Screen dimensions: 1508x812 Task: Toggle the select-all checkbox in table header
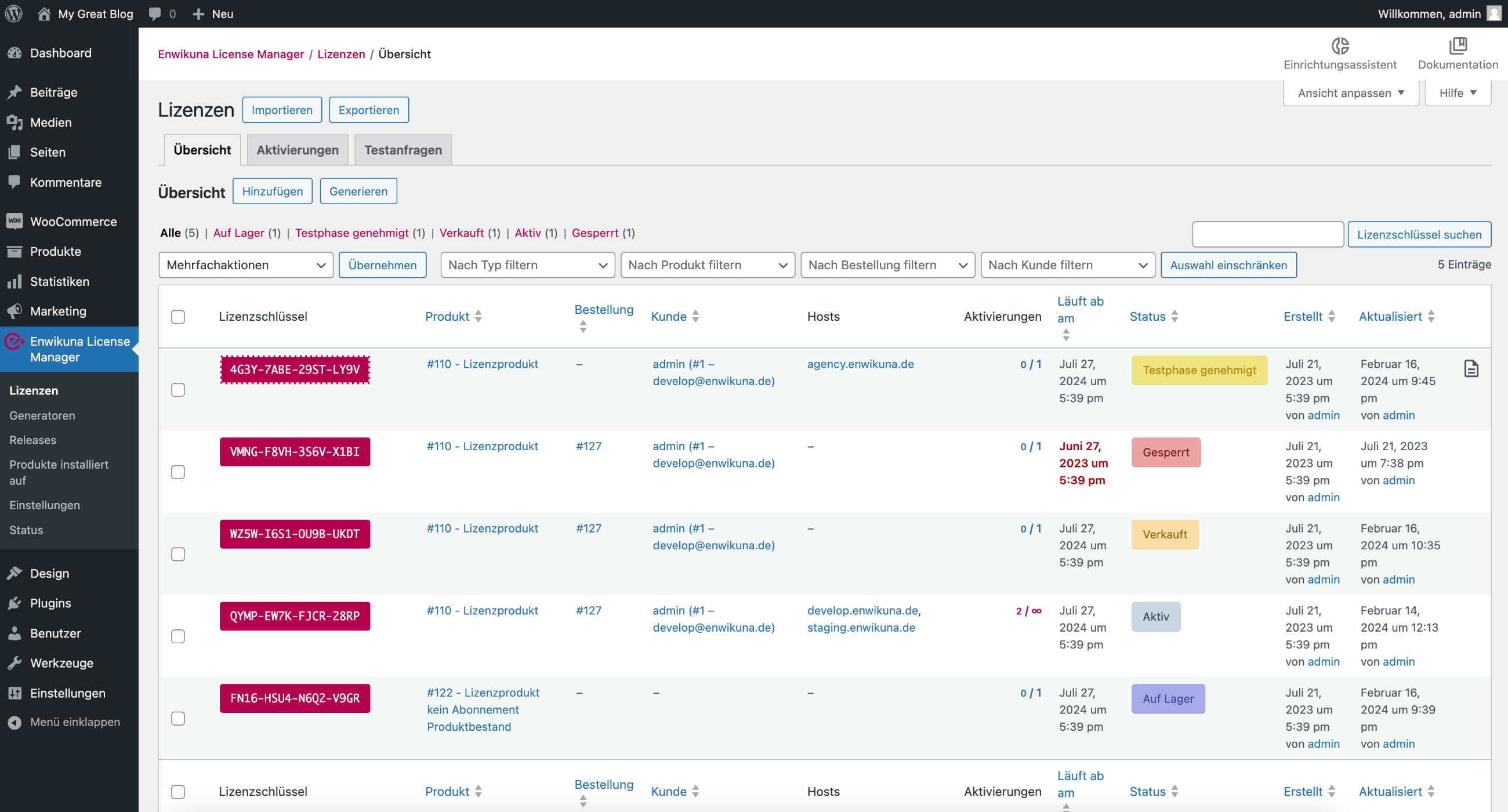click(x=178, y=317)
